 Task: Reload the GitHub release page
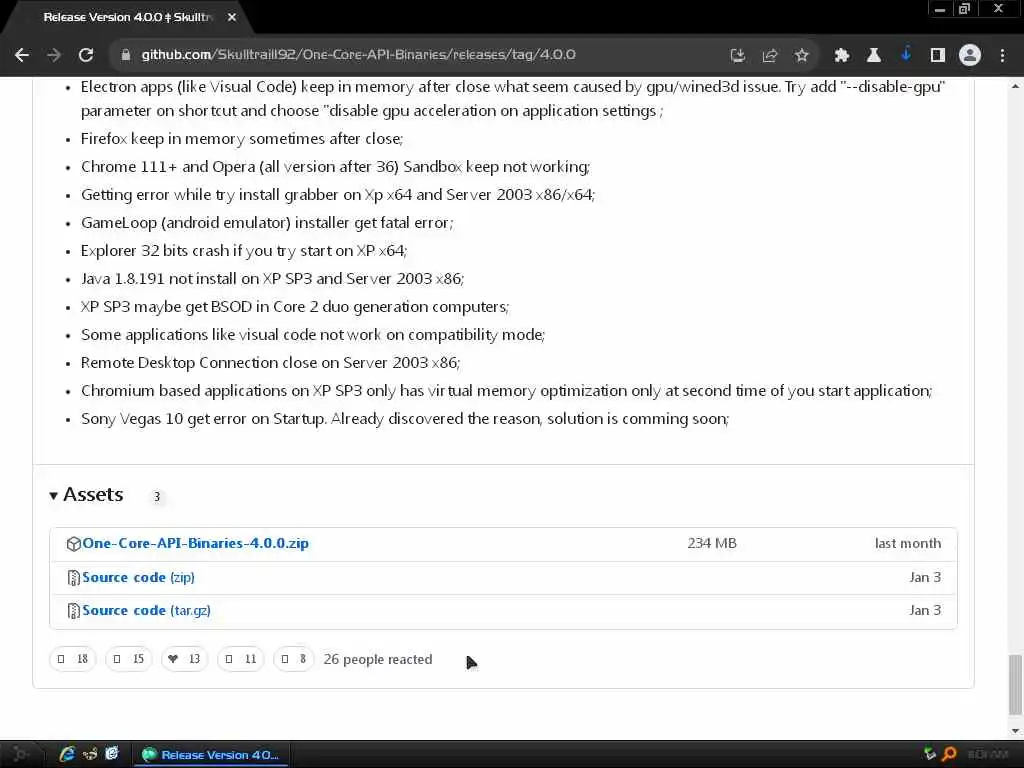86,56
